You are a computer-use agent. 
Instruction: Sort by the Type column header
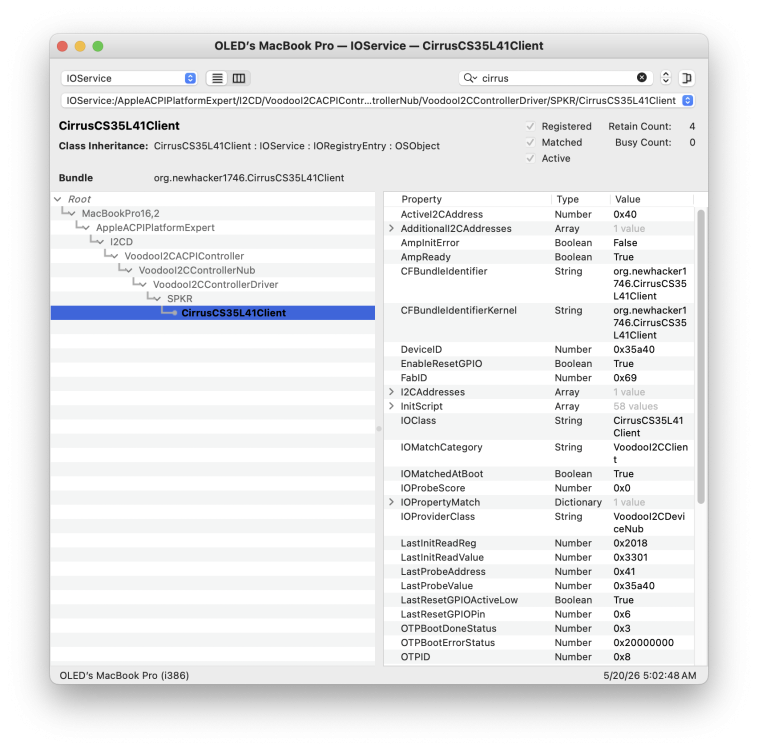581,199
